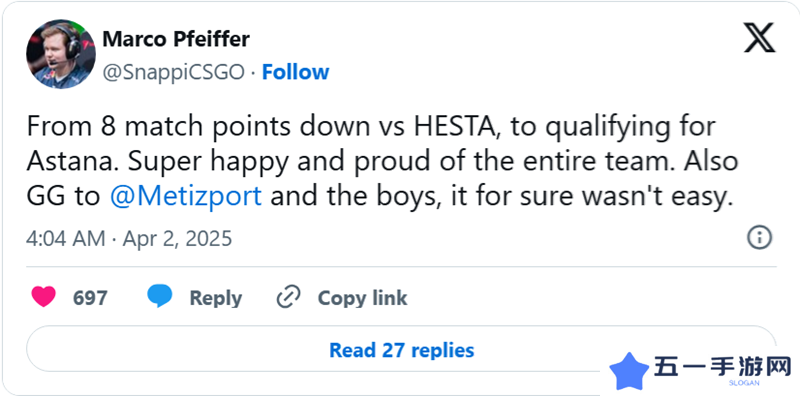The width and height of the screenshot is (800, 396).
Task: Follow @SnappiCSGO
Action: pos(295,72)
